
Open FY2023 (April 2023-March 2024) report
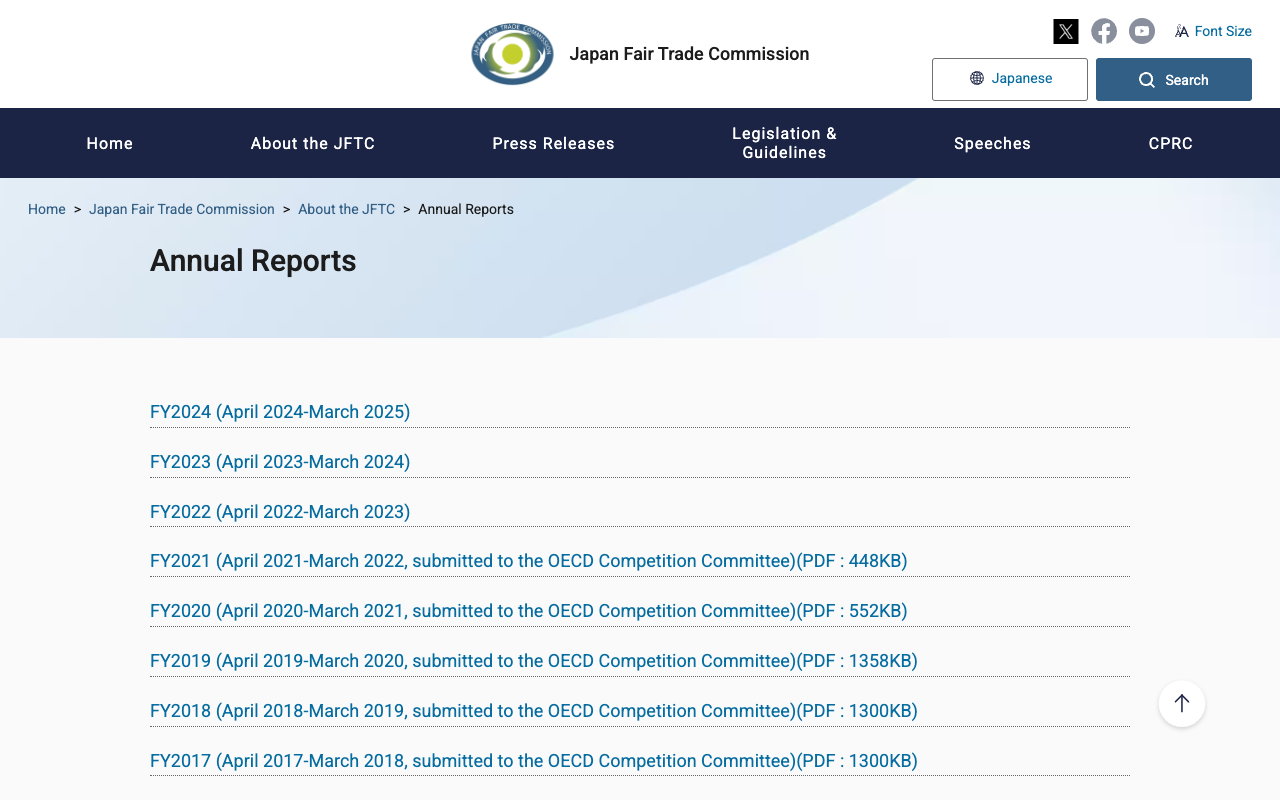[280, 462]
